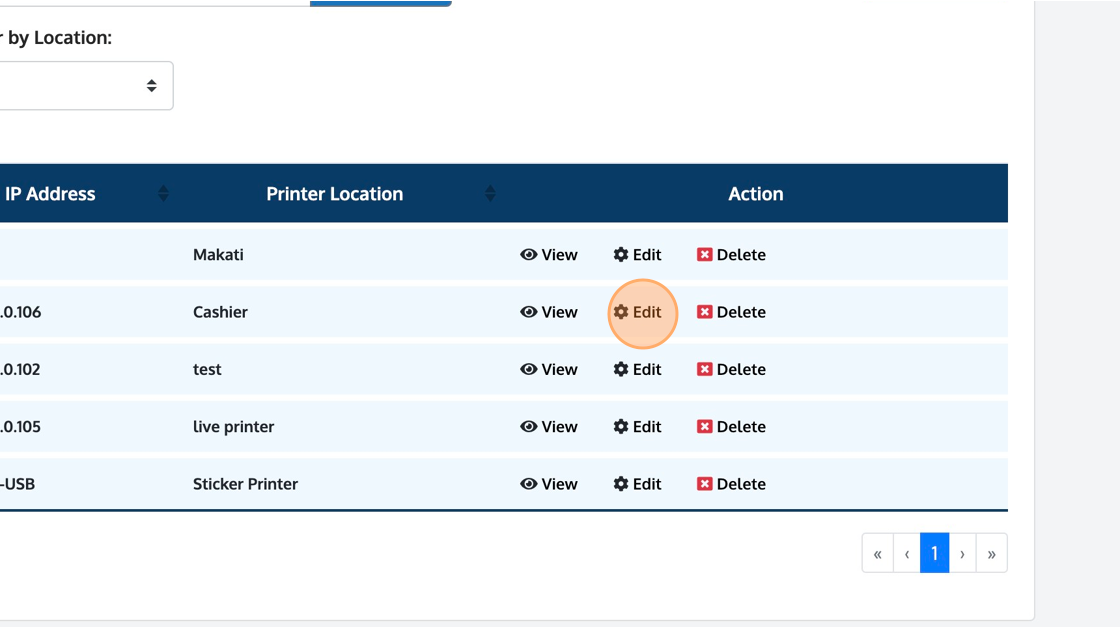
Task: Go to next page in pagination
Action: click(962, 553)
